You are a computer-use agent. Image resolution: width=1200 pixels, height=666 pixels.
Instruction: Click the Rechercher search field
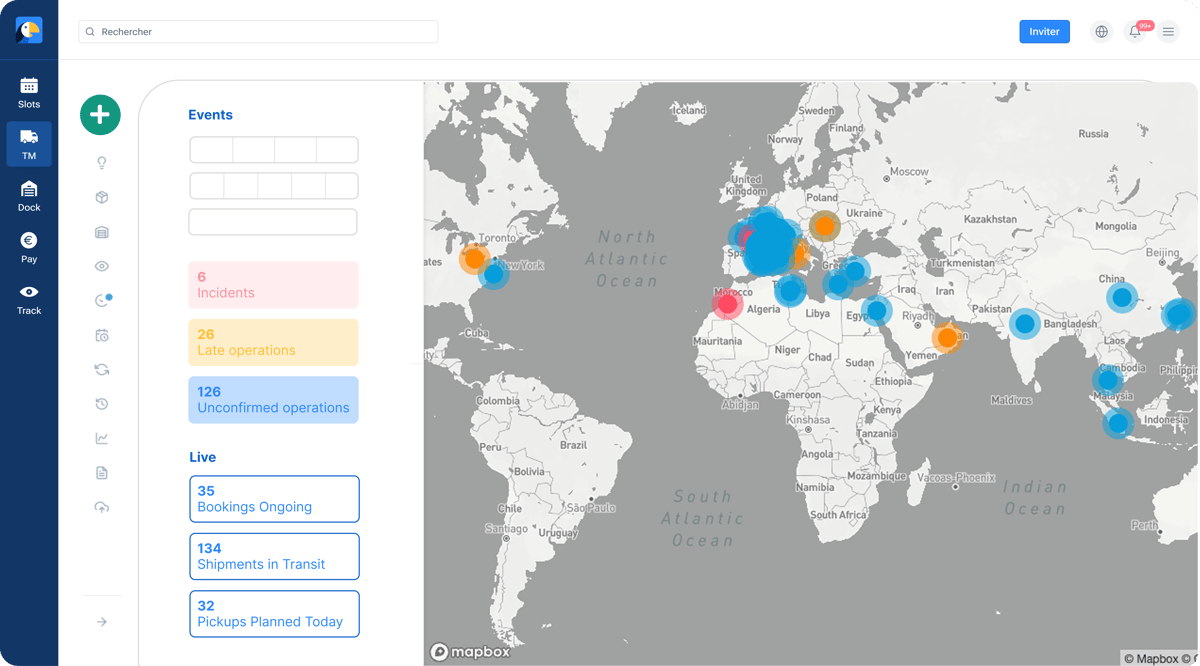[x=258, y=32]
